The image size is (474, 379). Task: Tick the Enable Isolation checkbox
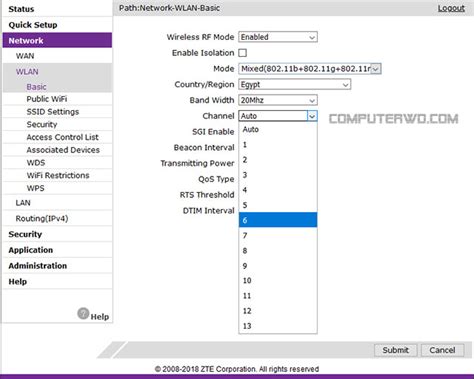pyautogui.click(x=243, y=53)
